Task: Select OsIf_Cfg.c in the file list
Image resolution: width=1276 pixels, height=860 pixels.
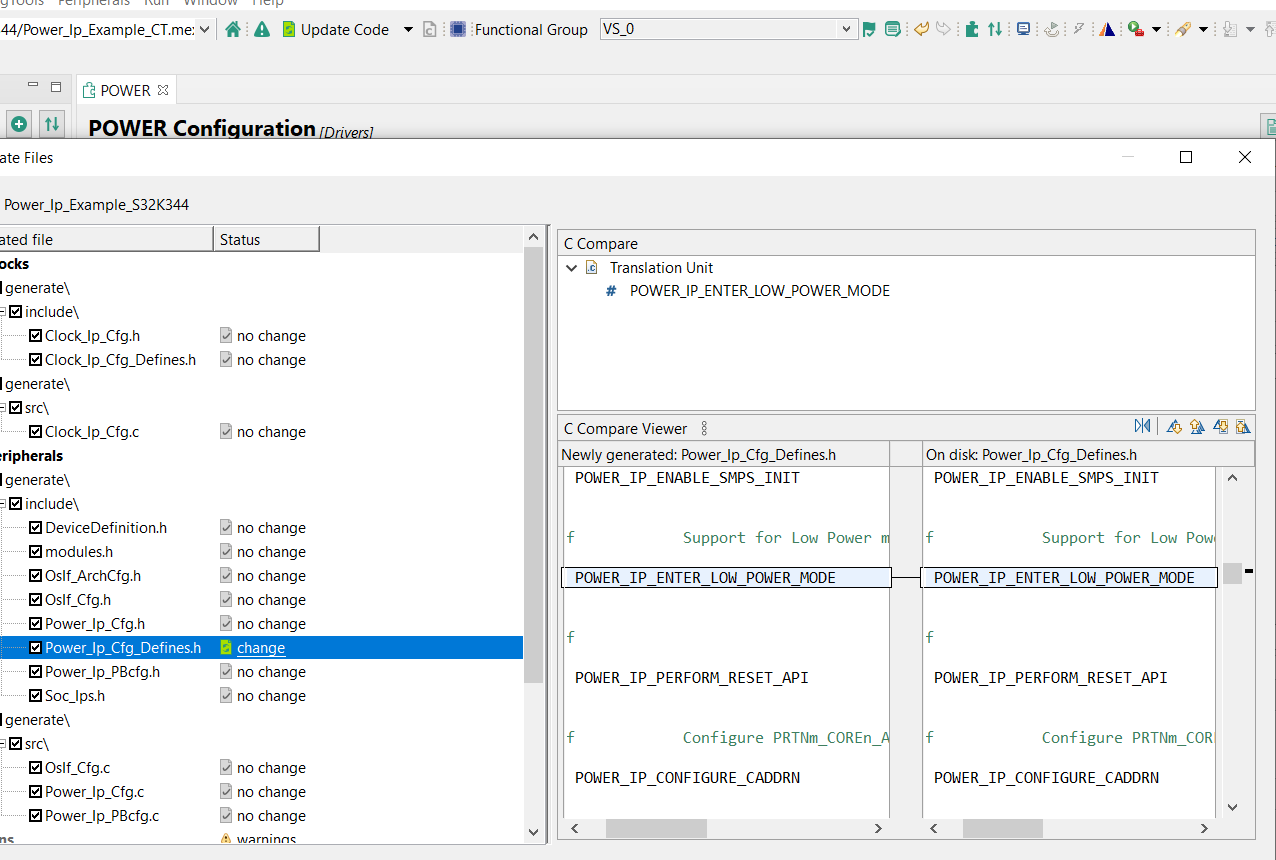Action: 77,768
